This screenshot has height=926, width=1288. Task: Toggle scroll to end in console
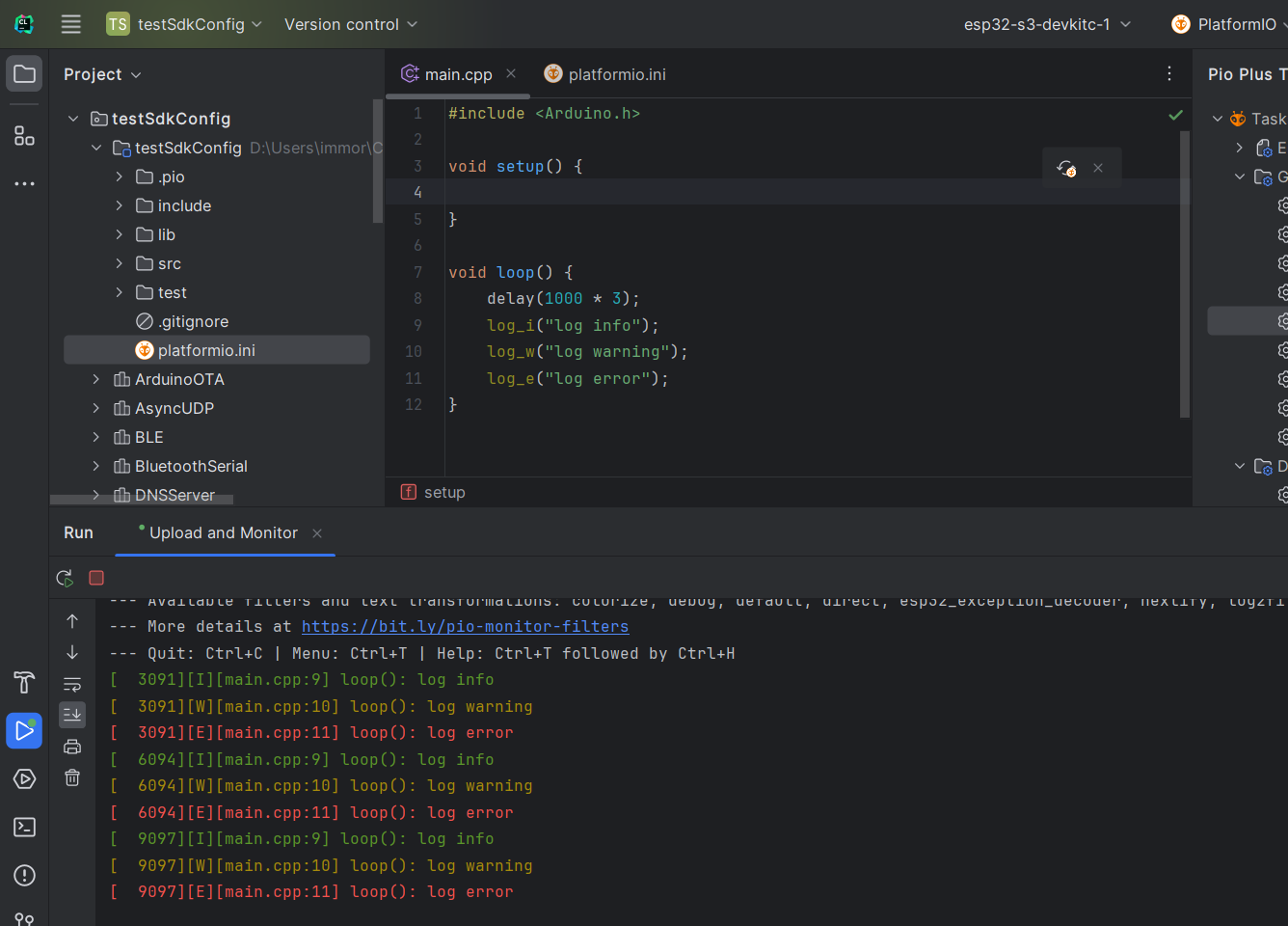pyautogui.click(x=72, y=715)
